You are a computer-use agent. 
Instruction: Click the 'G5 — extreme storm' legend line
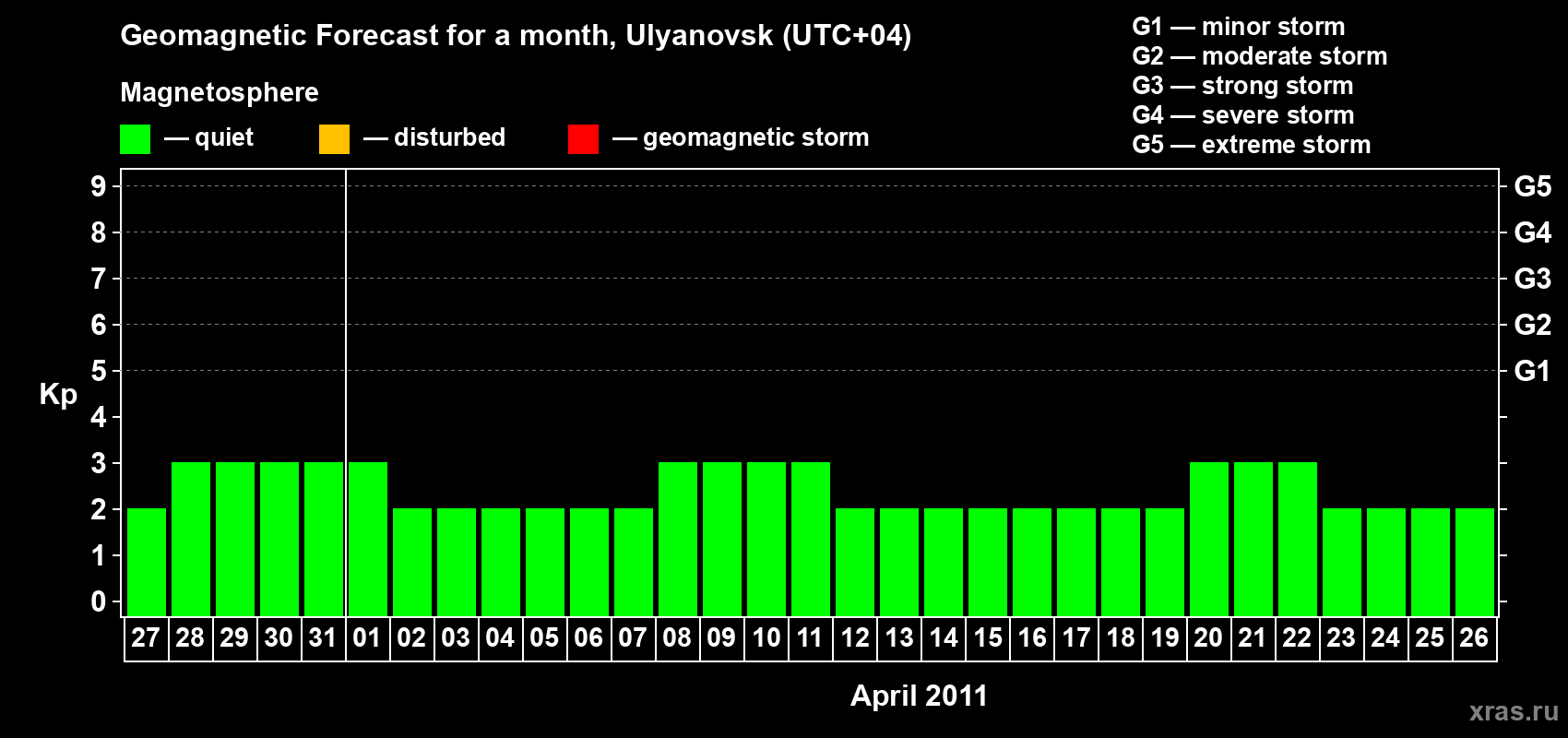(x=1251, y=145)
